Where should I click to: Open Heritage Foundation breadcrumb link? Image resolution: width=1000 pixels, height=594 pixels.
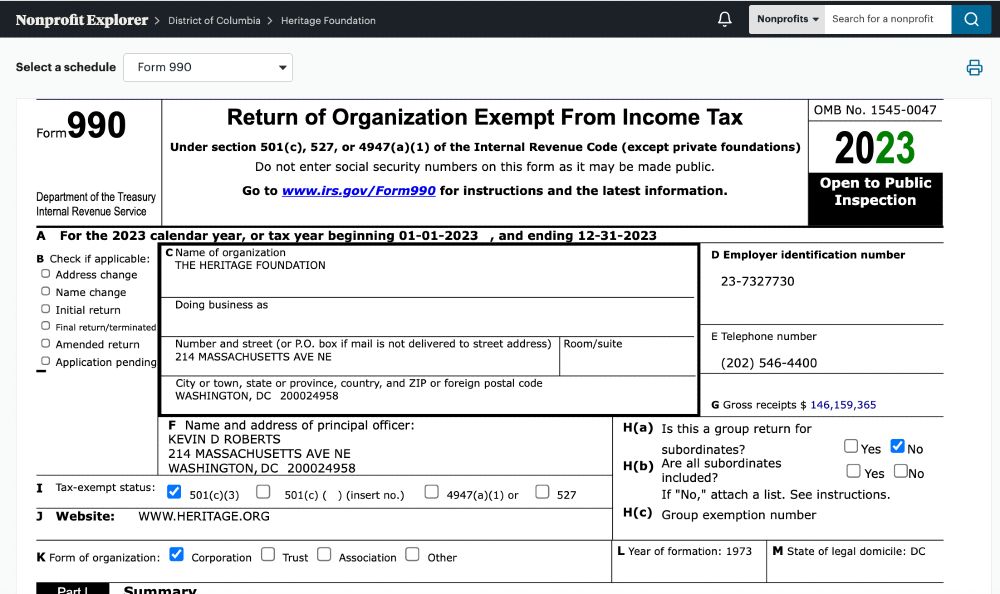(x=328, y=20)
